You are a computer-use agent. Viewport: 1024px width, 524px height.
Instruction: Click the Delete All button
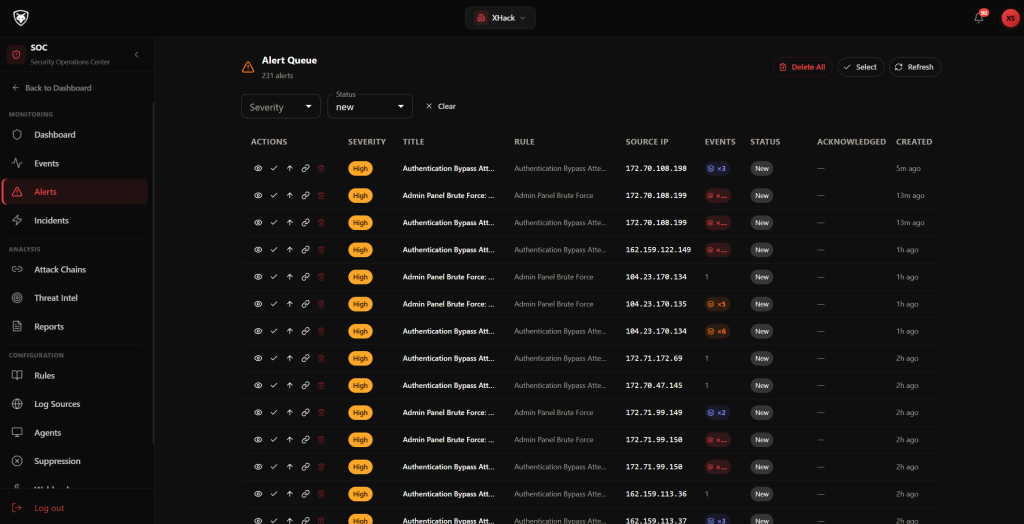801,67
